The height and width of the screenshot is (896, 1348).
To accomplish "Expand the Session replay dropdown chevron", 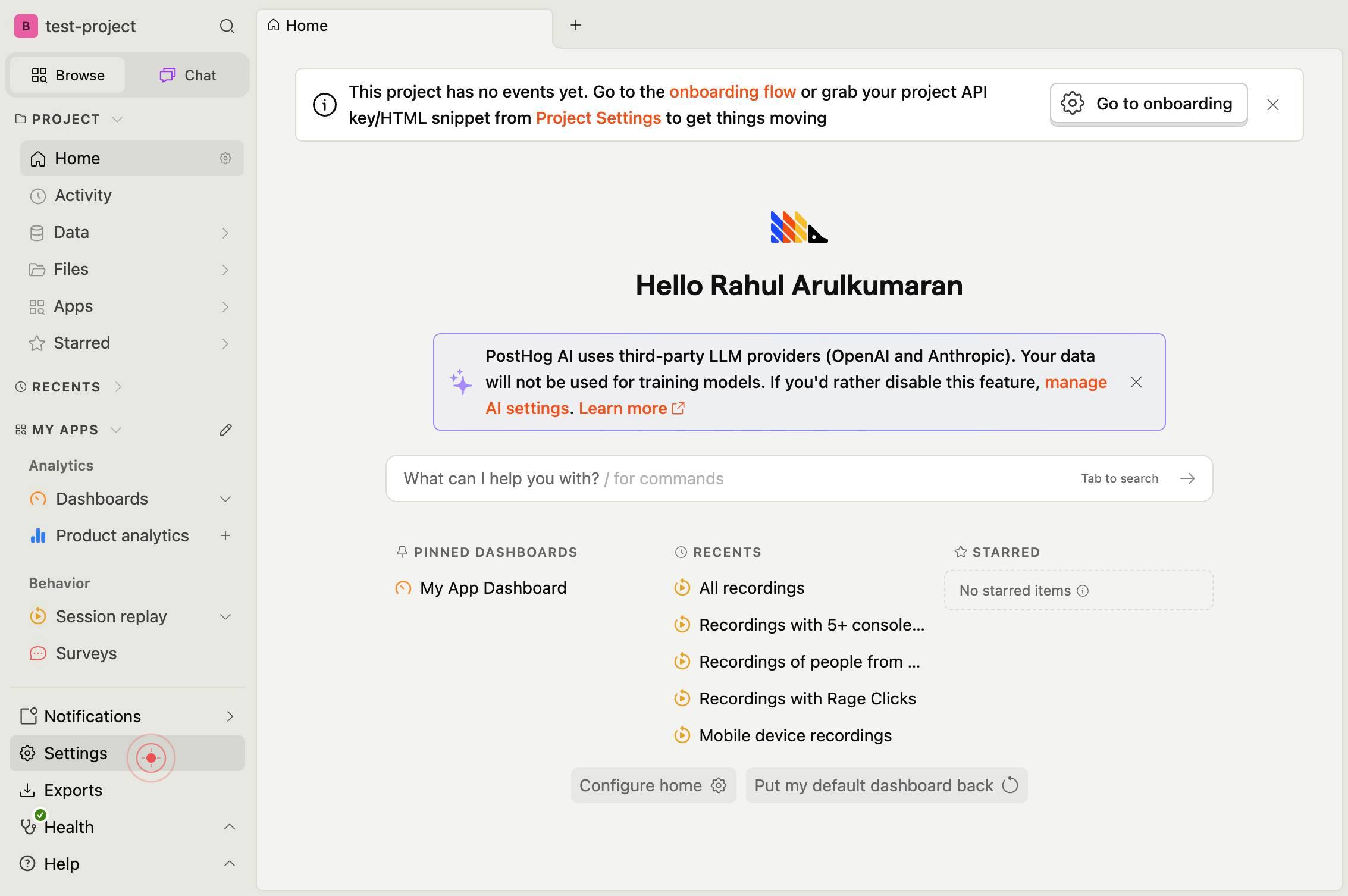I will point(225,616).
